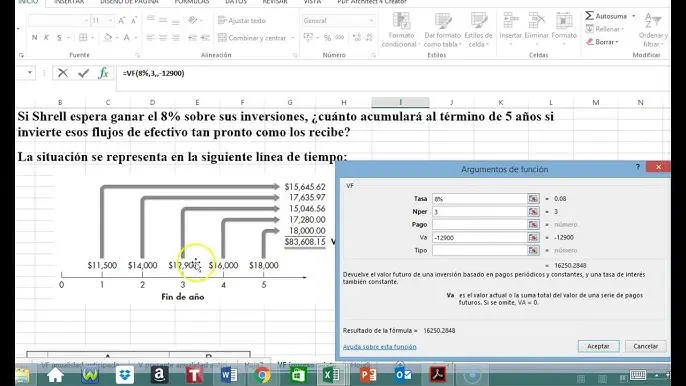Switch to the VISTA ribbon tab

pyautogui.click(x=312, y=2)
